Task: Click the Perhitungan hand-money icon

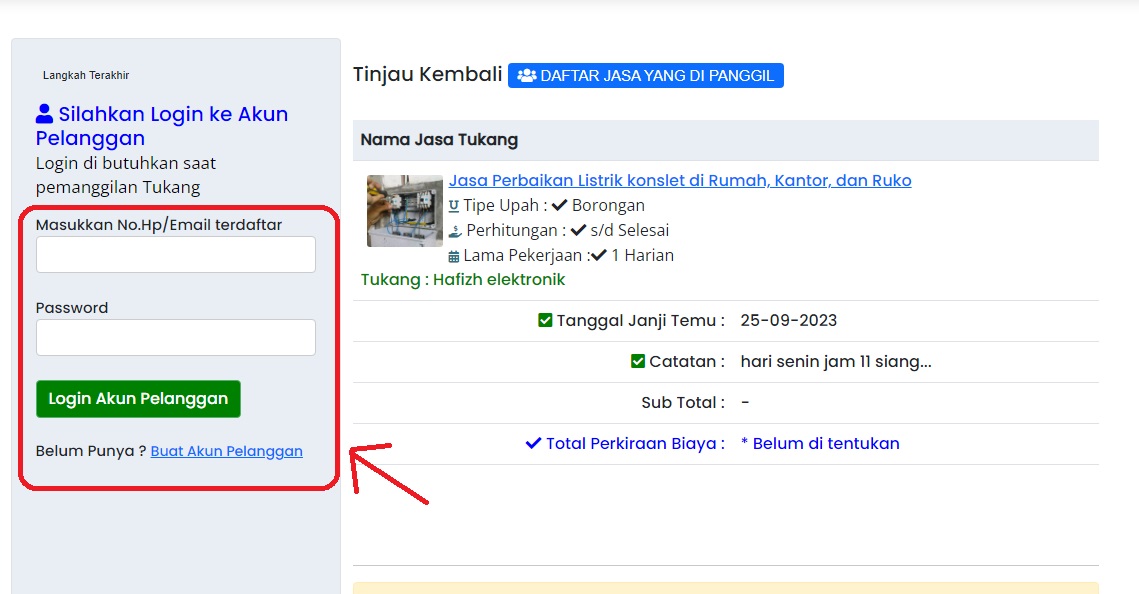Action: (x=455, y=231)
